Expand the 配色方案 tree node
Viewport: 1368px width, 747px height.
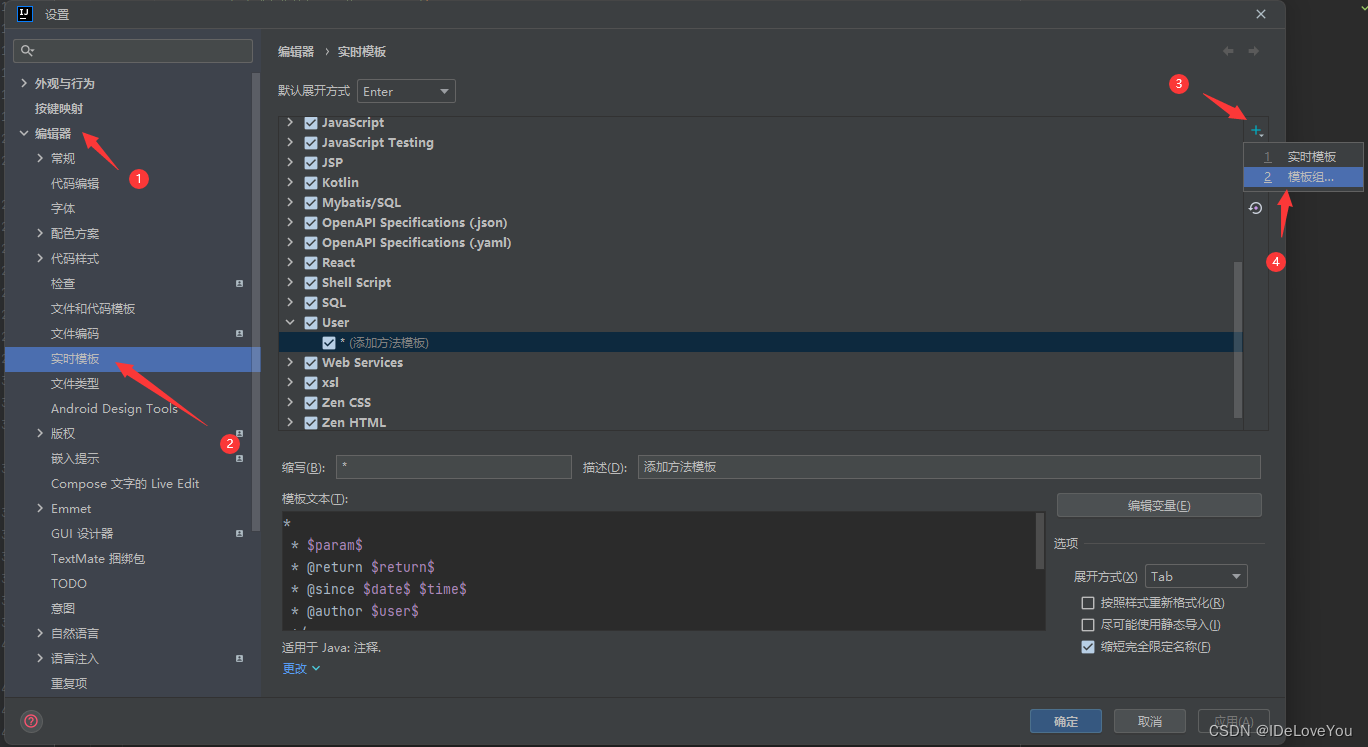click(40, 233)
